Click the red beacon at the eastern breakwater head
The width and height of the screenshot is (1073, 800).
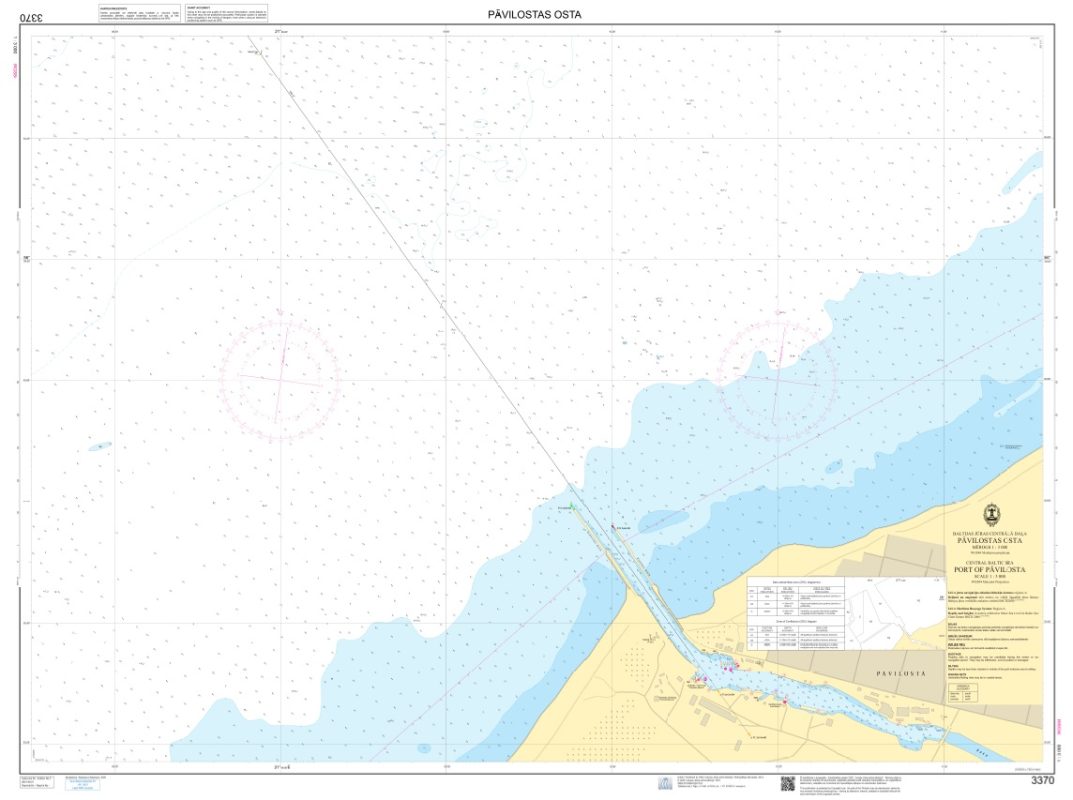pos(612,525)
